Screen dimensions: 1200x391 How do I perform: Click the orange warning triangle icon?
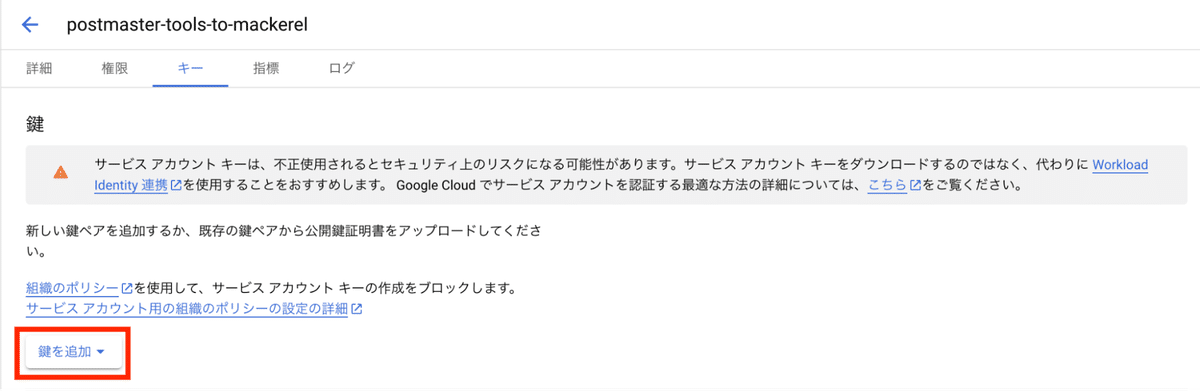click(61, 172)
